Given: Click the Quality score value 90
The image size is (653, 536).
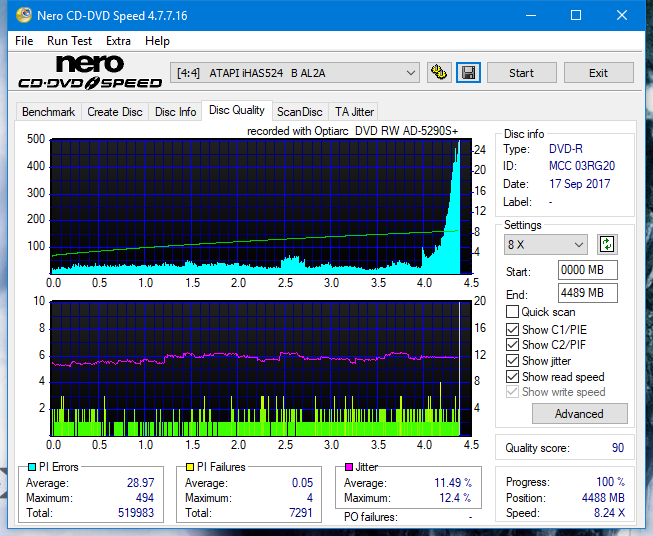Looking at the screenshot, I should pos(618,448).
